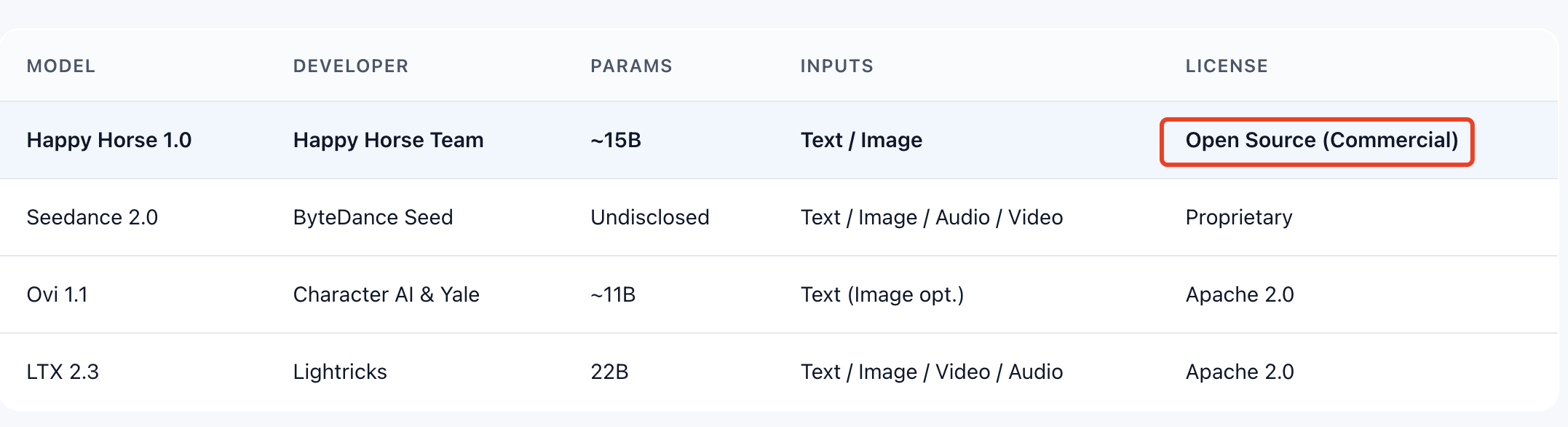Screen dimensions: 1568x427
Task: Click the Lightricks developer cell
Action: click(x=340, y=372)
